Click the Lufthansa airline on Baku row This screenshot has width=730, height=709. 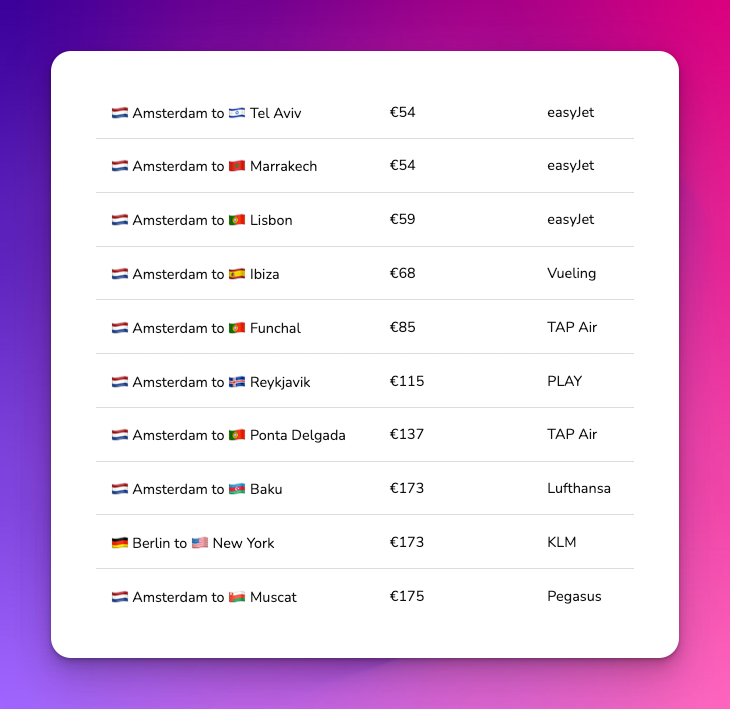coord(579,488)
